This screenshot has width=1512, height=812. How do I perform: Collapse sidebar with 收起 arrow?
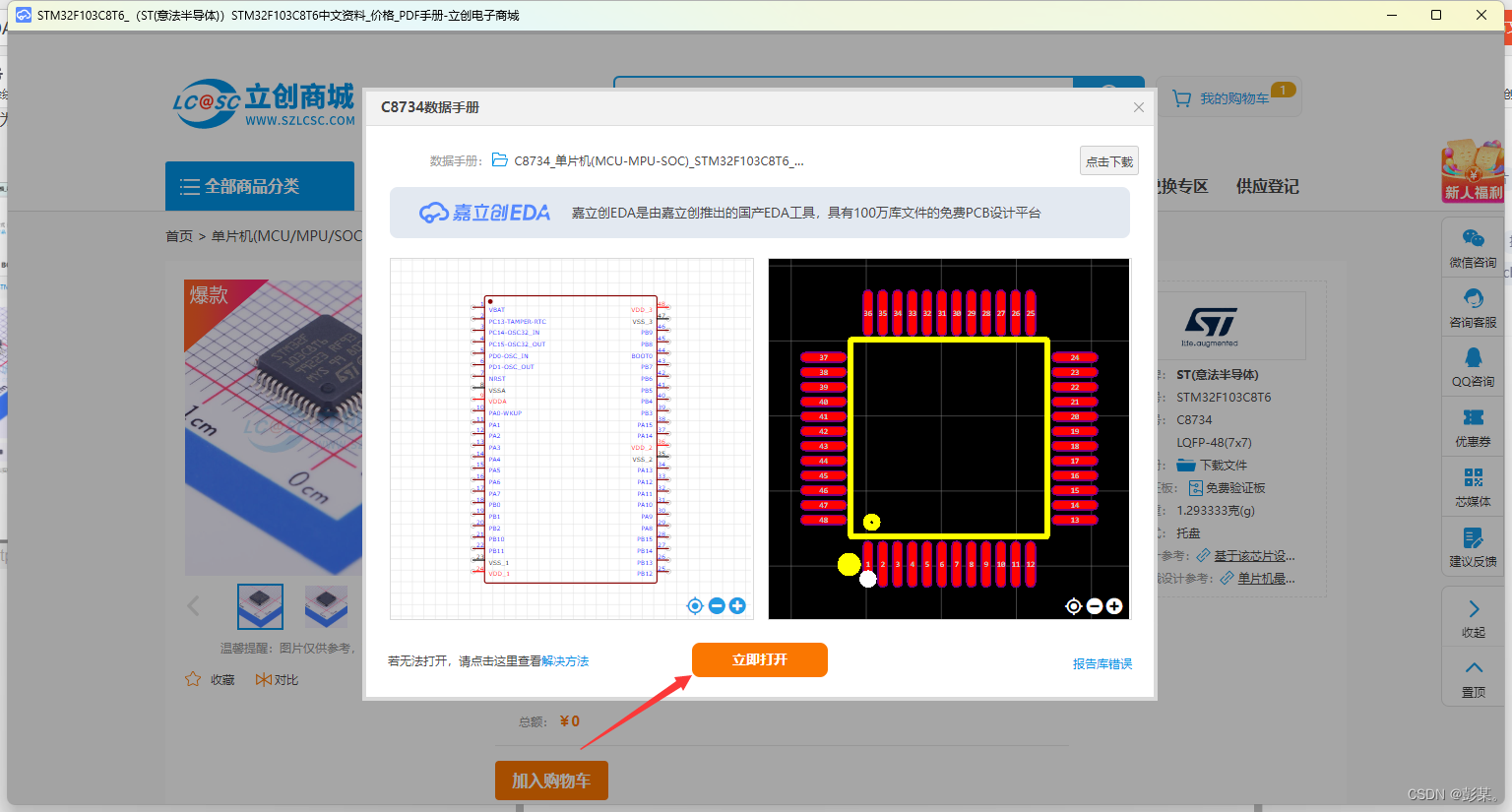click(x=1473, y=618)
